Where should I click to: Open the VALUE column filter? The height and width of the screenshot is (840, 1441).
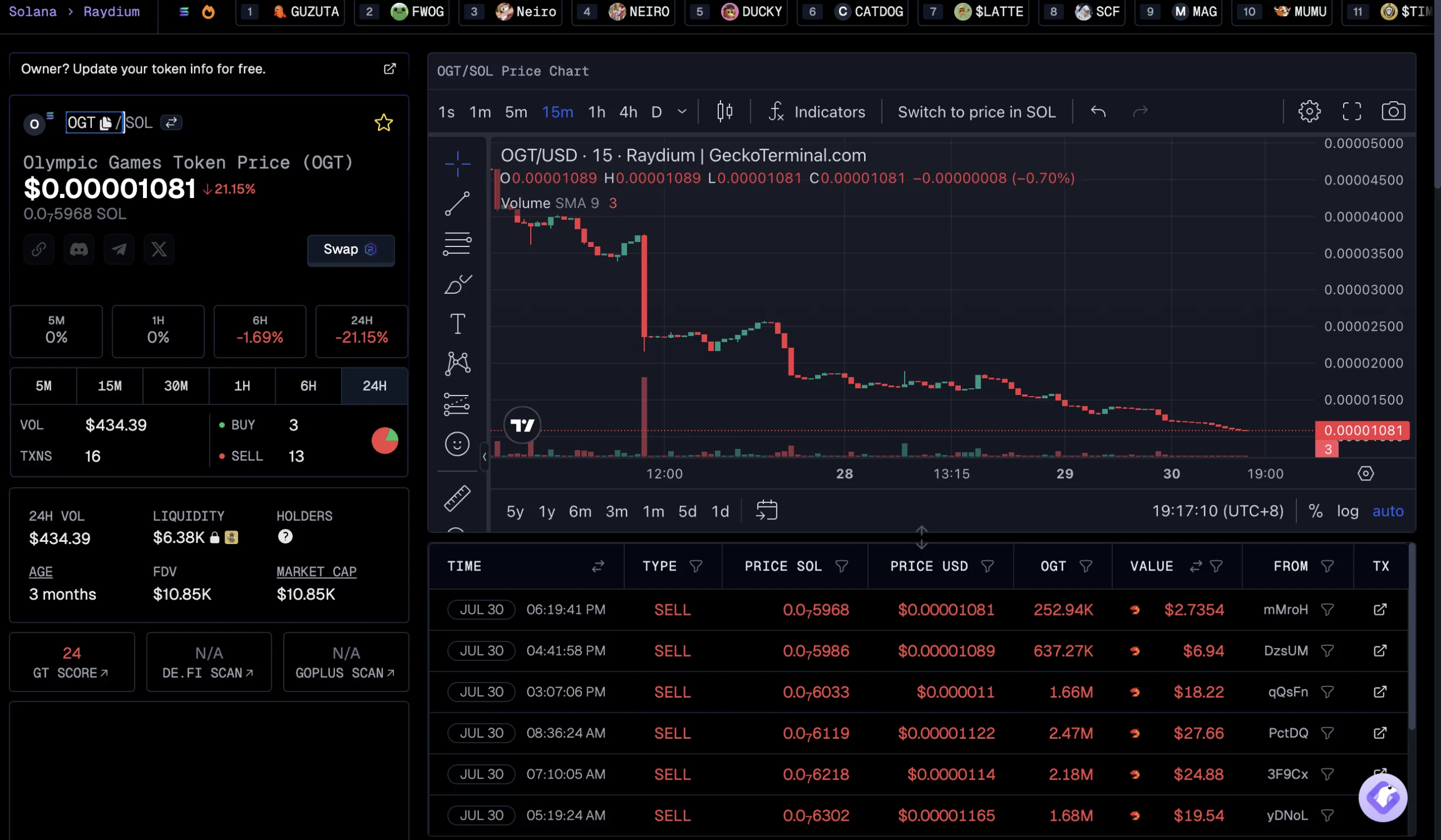point(1216,567)
